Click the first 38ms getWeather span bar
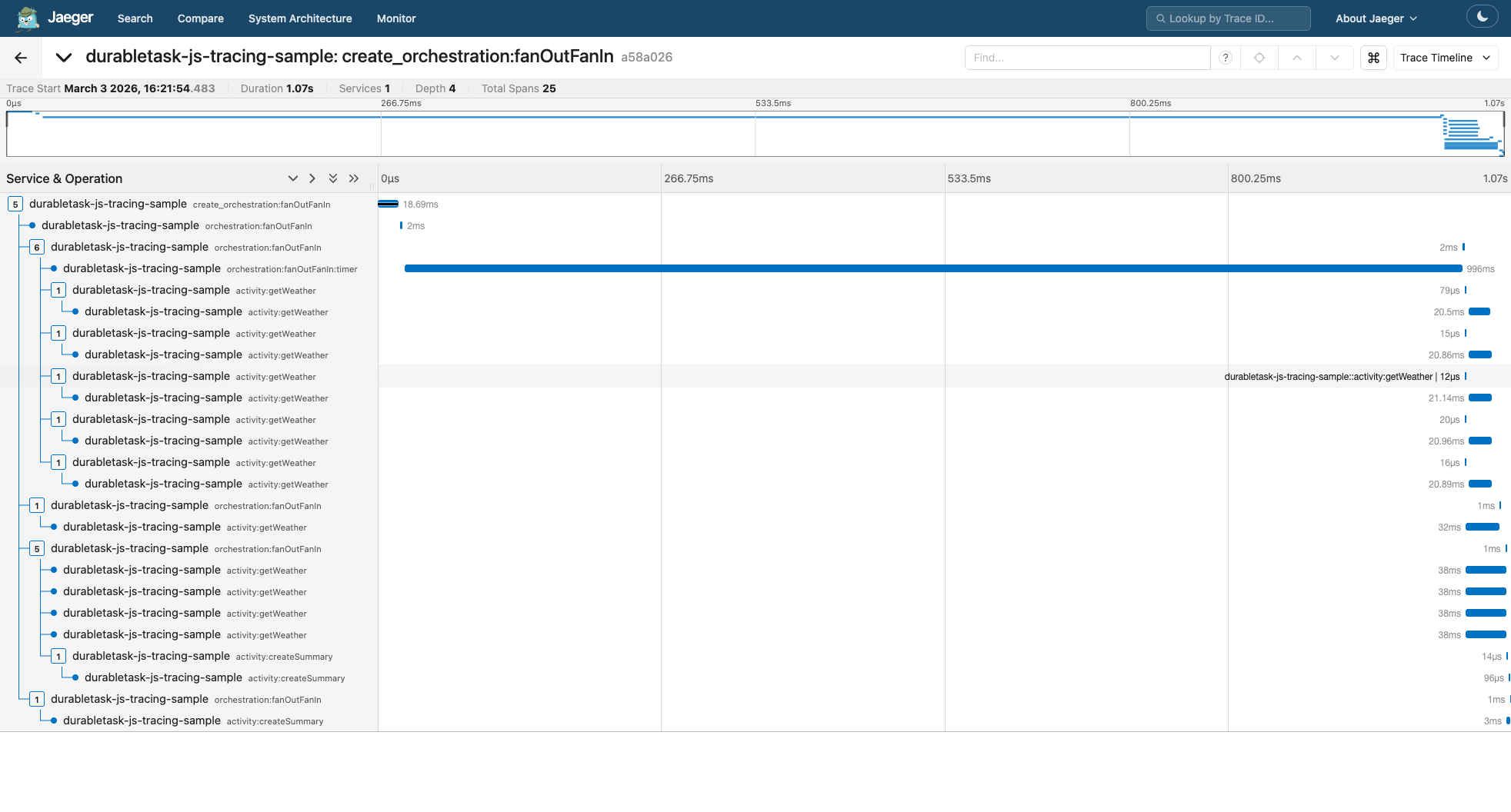Image resolution: width=1511 pixels, height=812 pixels. click(1486, 570)
